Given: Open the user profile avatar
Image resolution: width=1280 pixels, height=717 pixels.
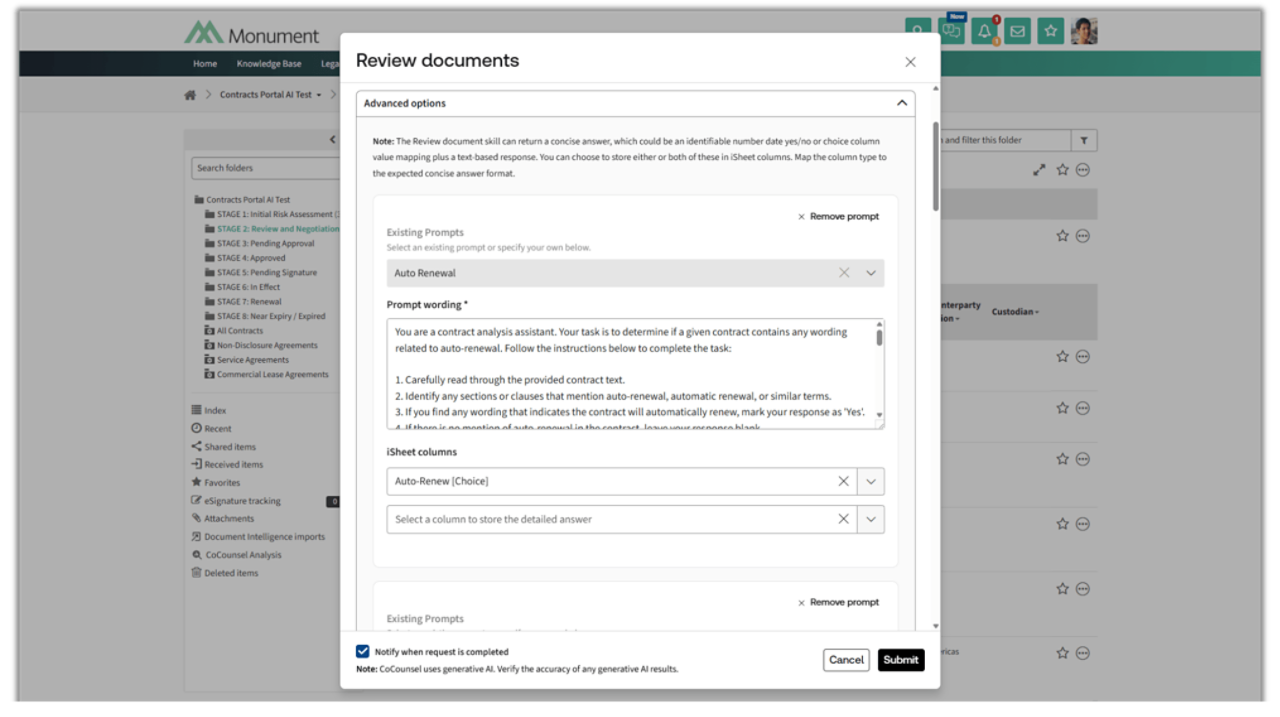Looking at the screenshot, I should tap(1084, 32).
